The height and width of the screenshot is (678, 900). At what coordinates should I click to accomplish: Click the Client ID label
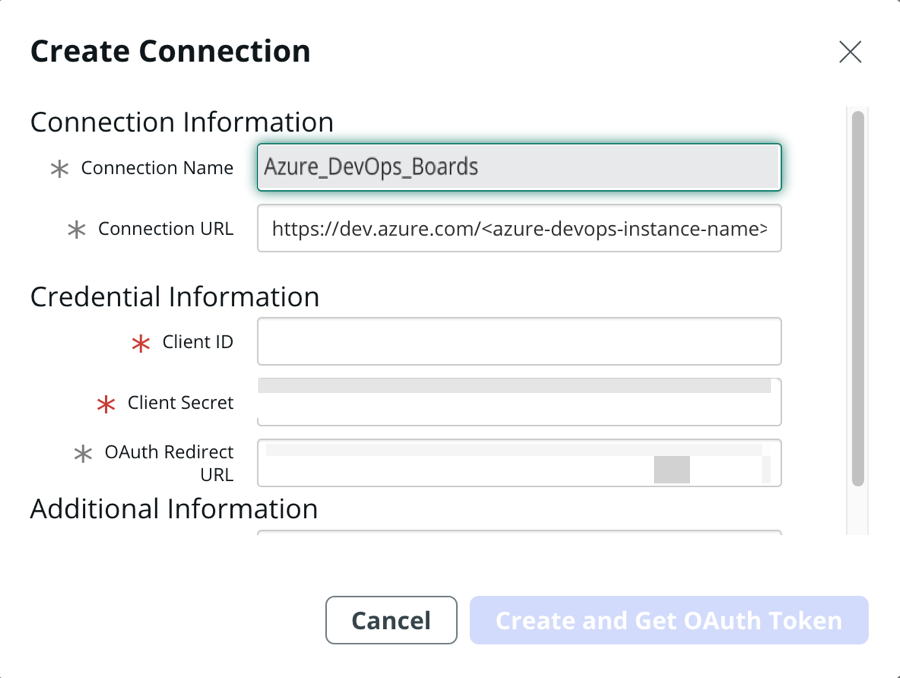[x=197, y=342]
